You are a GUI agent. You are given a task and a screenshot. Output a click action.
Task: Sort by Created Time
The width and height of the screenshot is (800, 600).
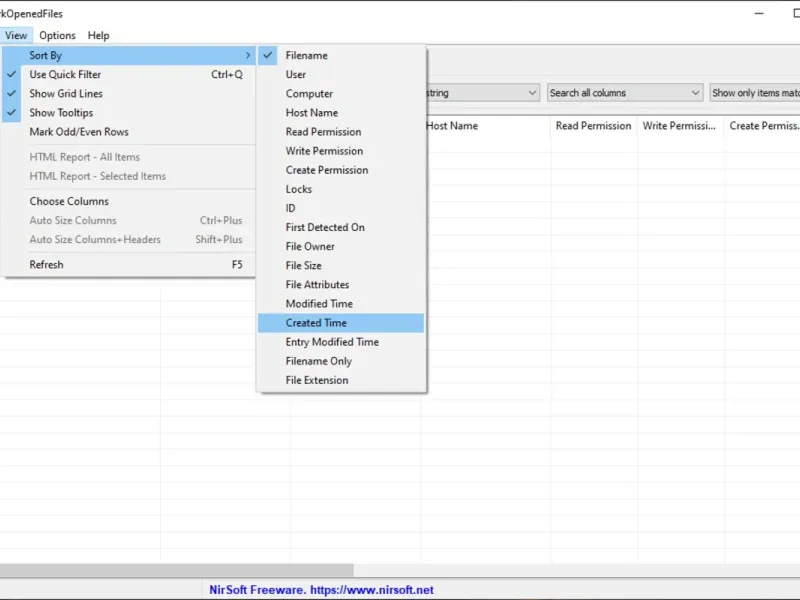click(x=341, y=323)
